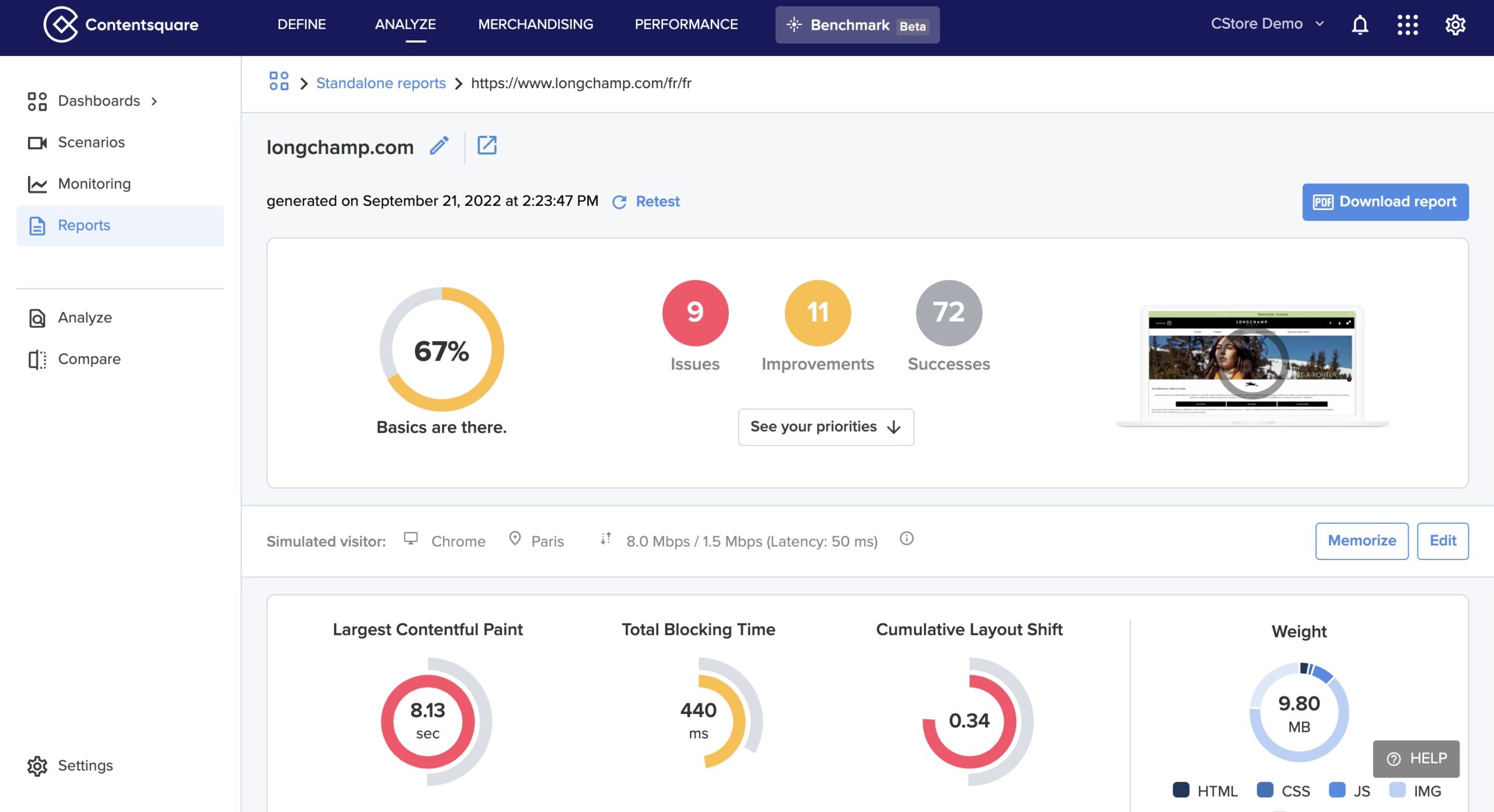The width and height of the screenshot is (1494, 812).
Task: Open the Benchmark Beta tab
Action: pos(857,24)
